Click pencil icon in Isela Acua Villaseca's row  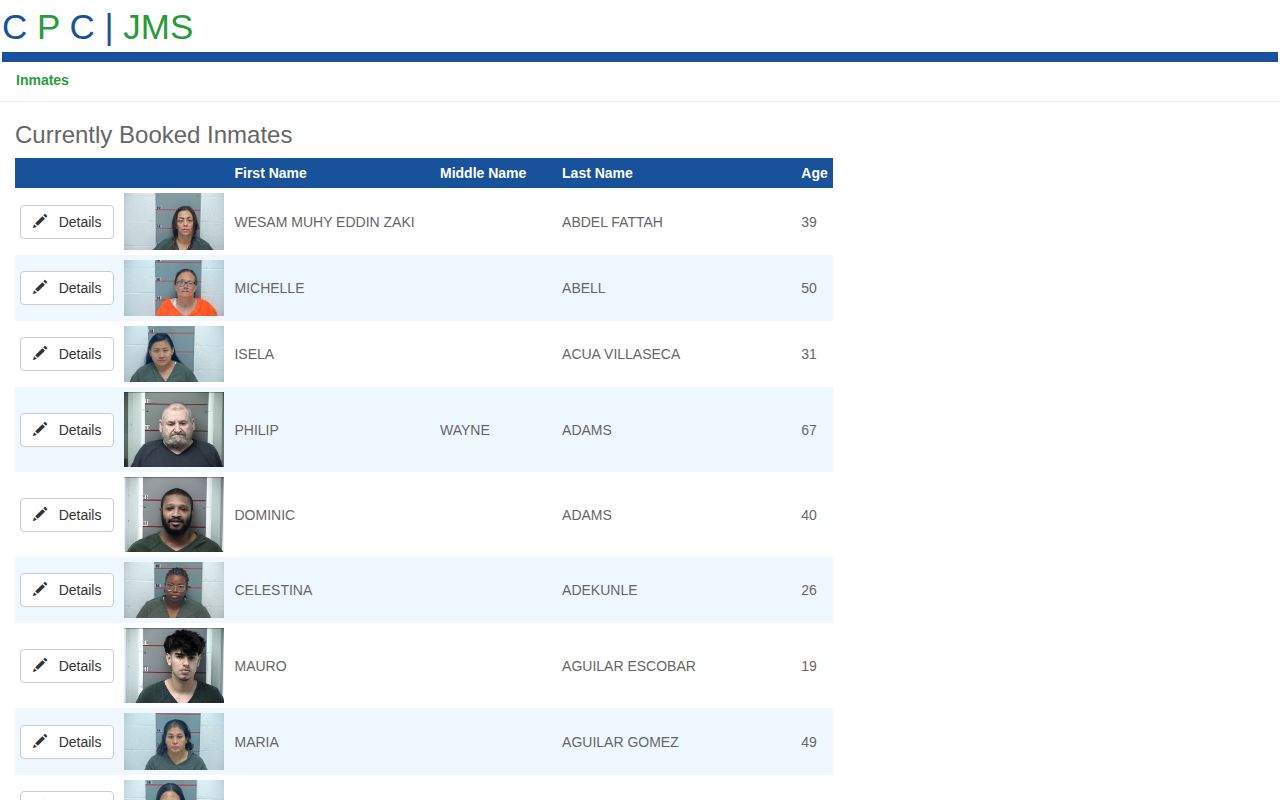40,353
